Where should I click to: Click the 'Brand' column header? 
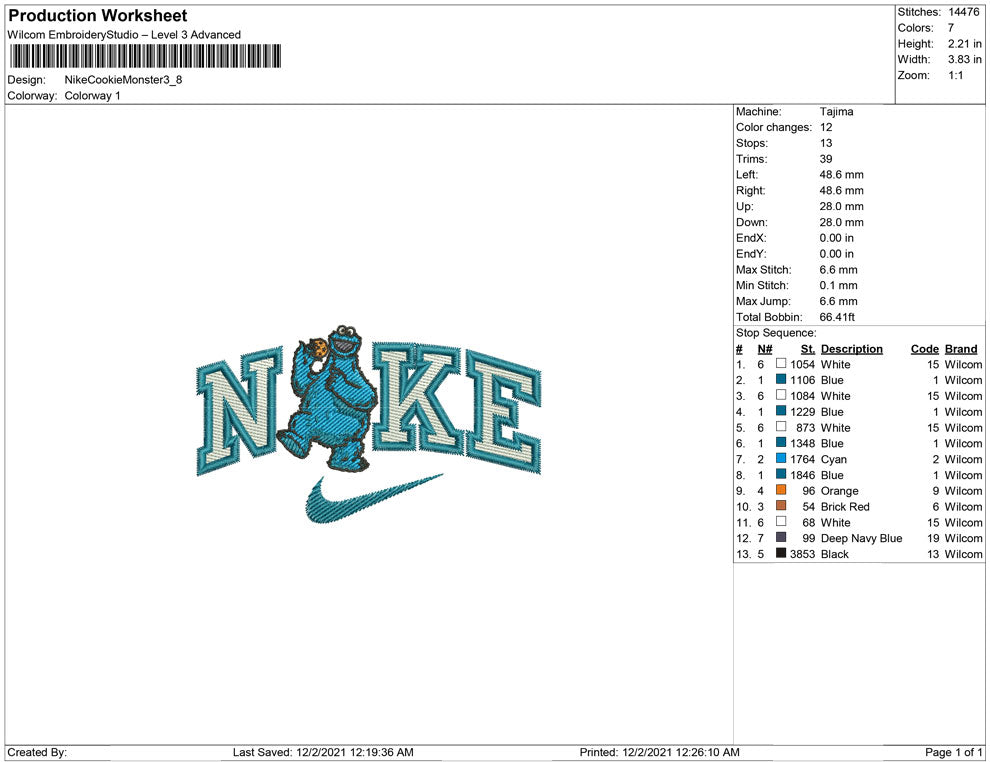point(961,348)
